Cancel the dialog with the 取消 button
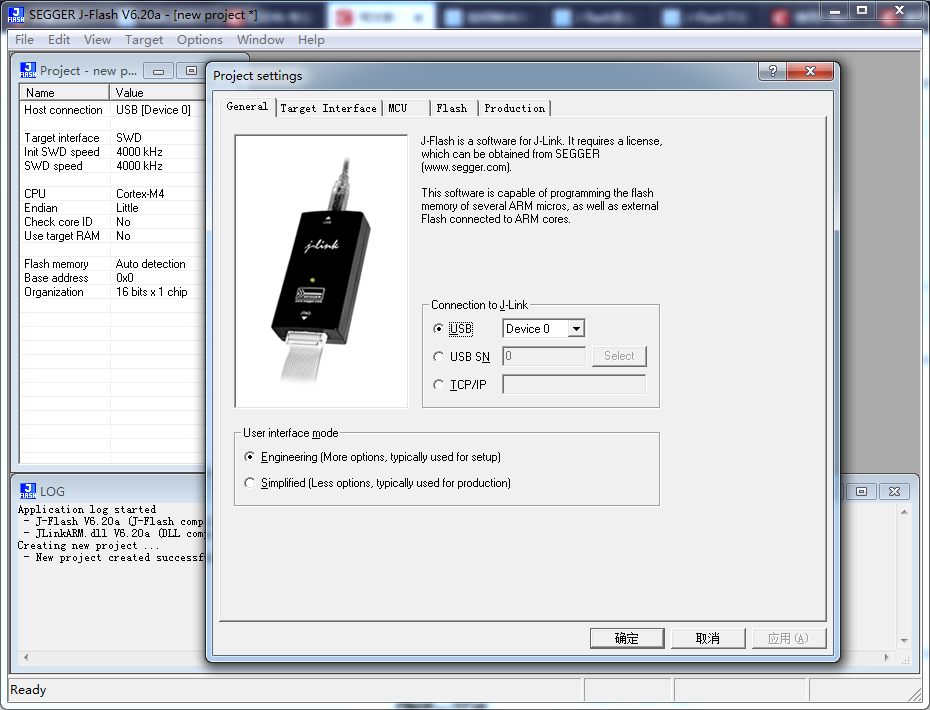930x710 pixels. 708,638
